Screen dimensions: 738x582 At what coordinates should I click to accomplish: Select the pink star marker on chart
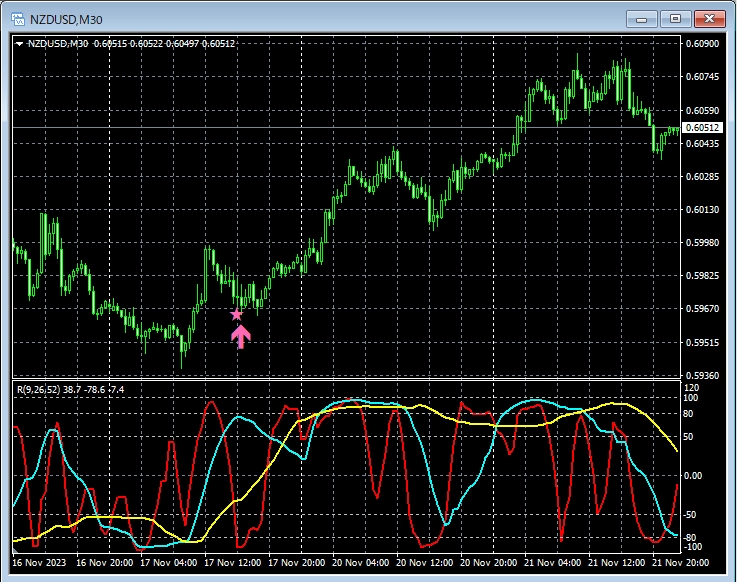[x=237, y=315]
